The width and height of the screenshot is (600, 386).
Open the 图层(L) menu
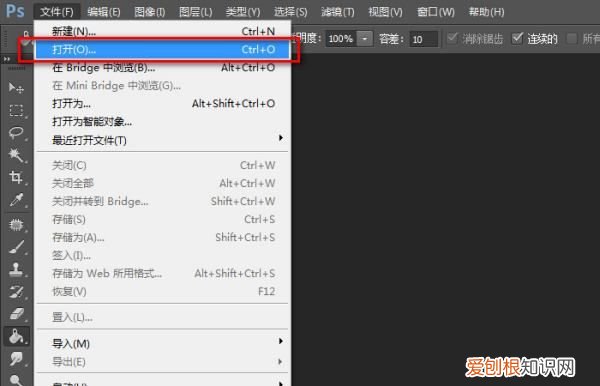pyautogui.click(x=196, y=12)
